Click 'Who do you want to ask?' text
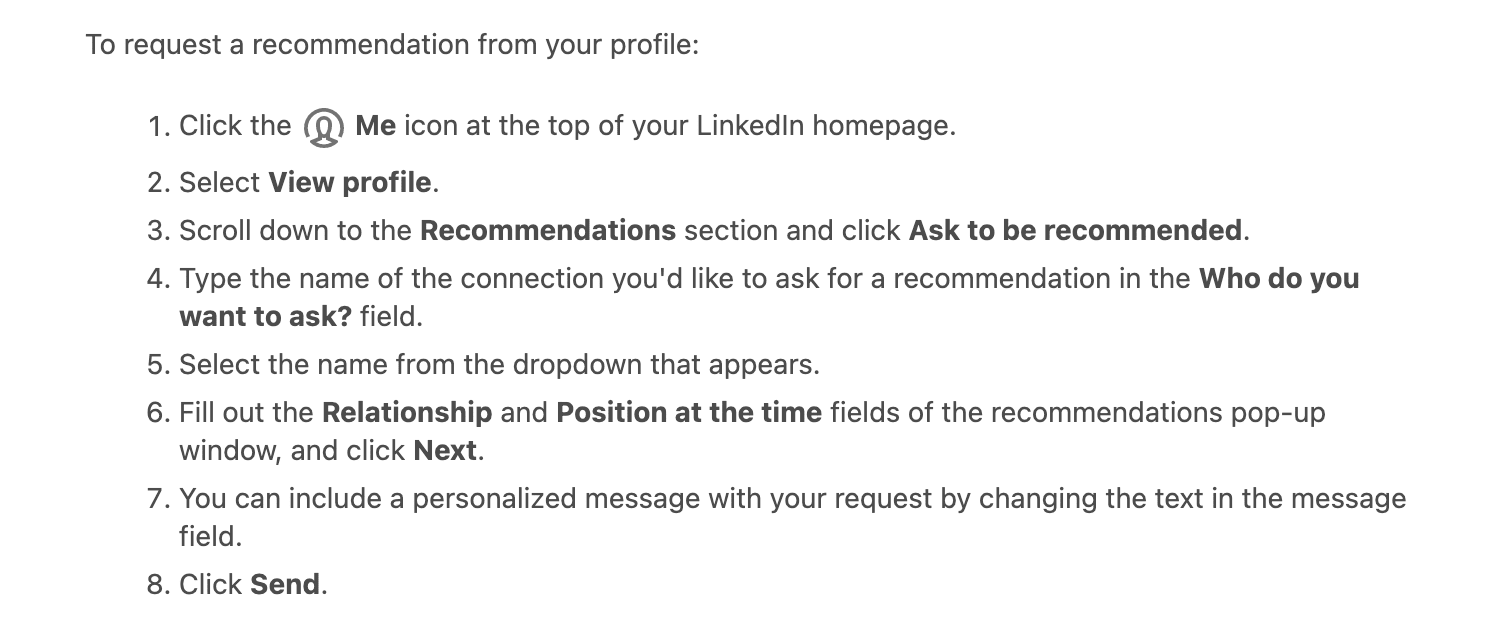1498x634 pixels. tap(769, 297)
